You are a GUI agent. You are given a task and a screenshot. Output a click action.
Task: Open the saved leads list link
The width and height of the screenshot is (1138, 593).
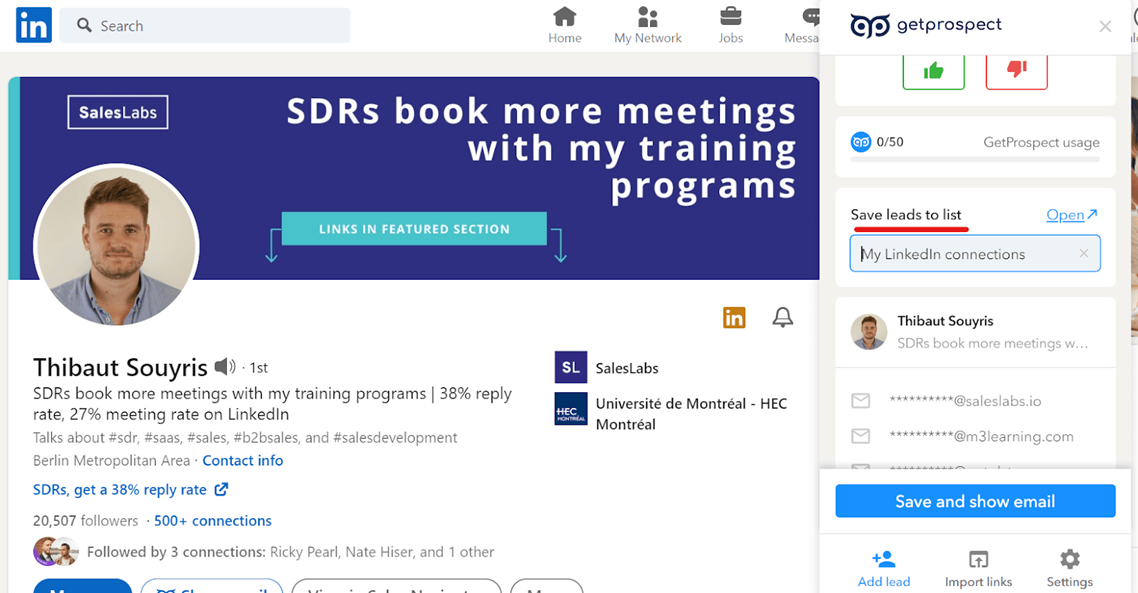click(x=1071, y=215)
